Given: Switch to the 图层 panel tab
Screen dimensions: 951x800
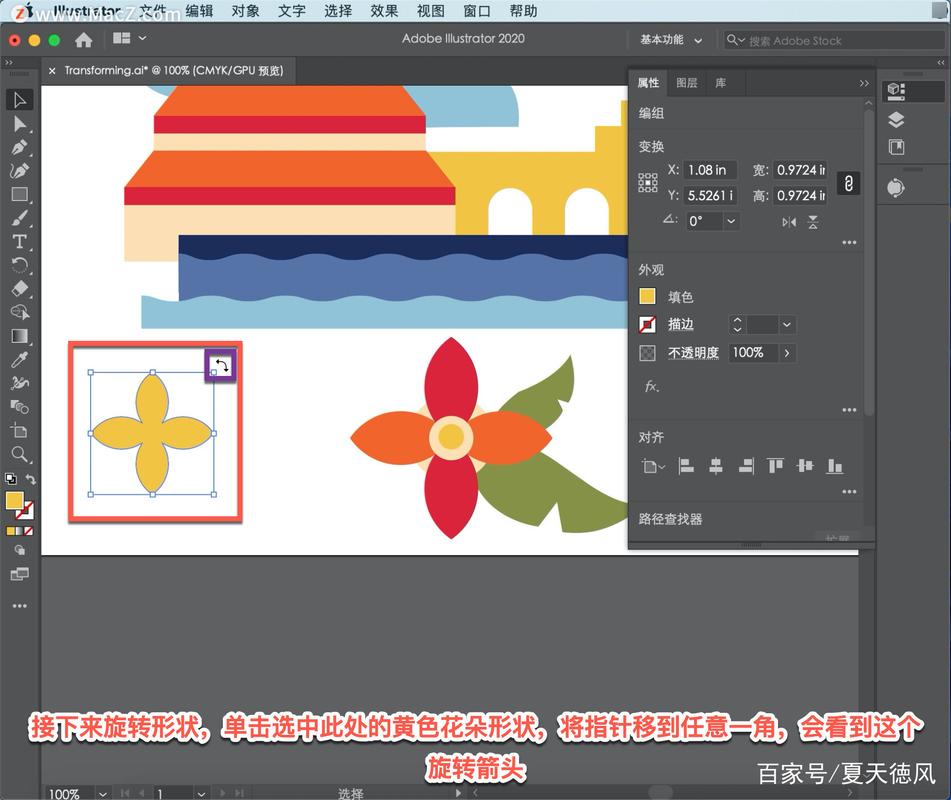Looking at the screenshot, I should tap(687, 83).
